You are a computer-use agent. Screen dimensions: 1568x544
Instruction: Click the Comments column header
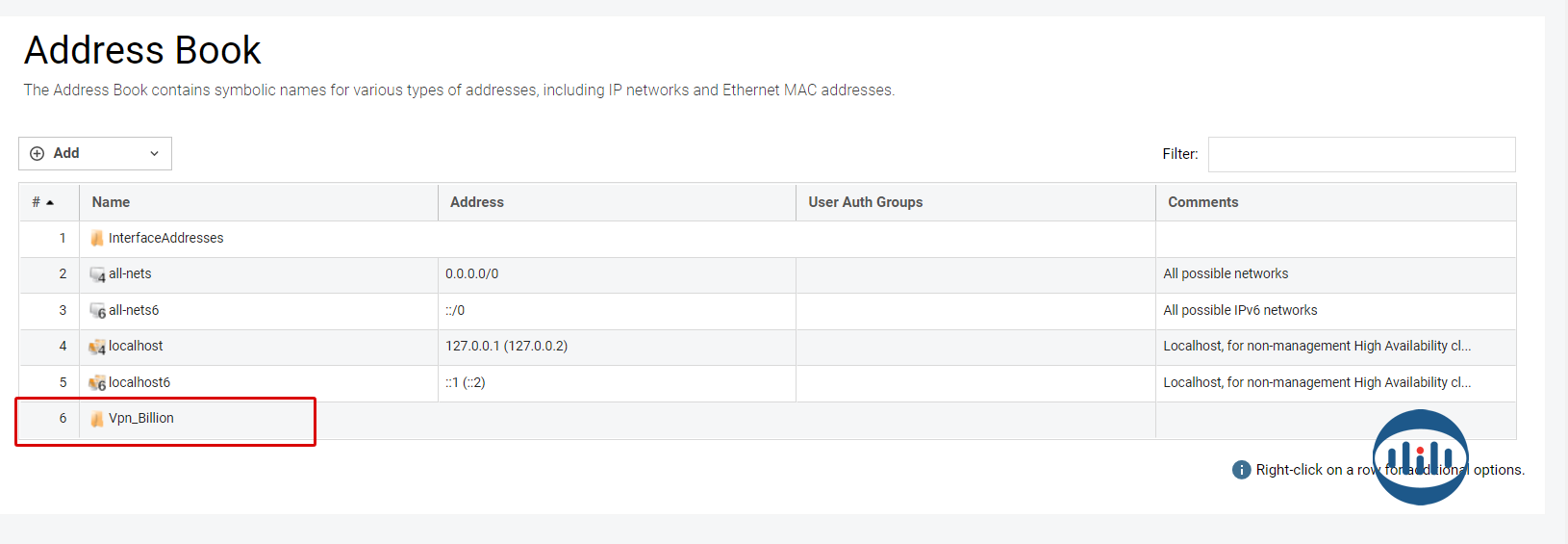[1202, 202]
